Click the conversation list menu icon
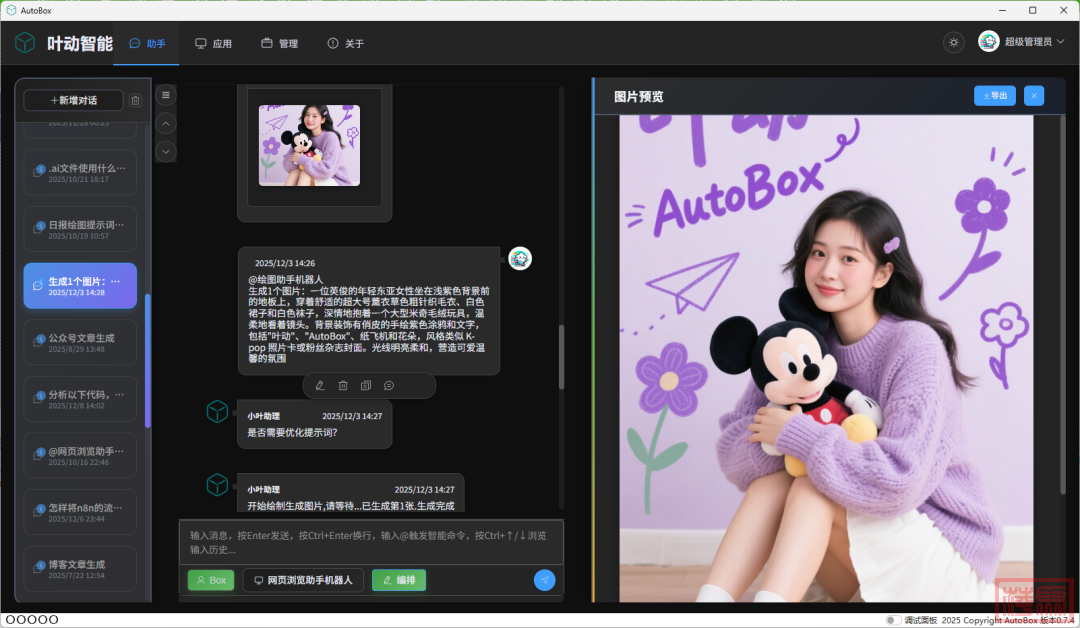This screenshot has width=1080, height=628. [167, 95]
